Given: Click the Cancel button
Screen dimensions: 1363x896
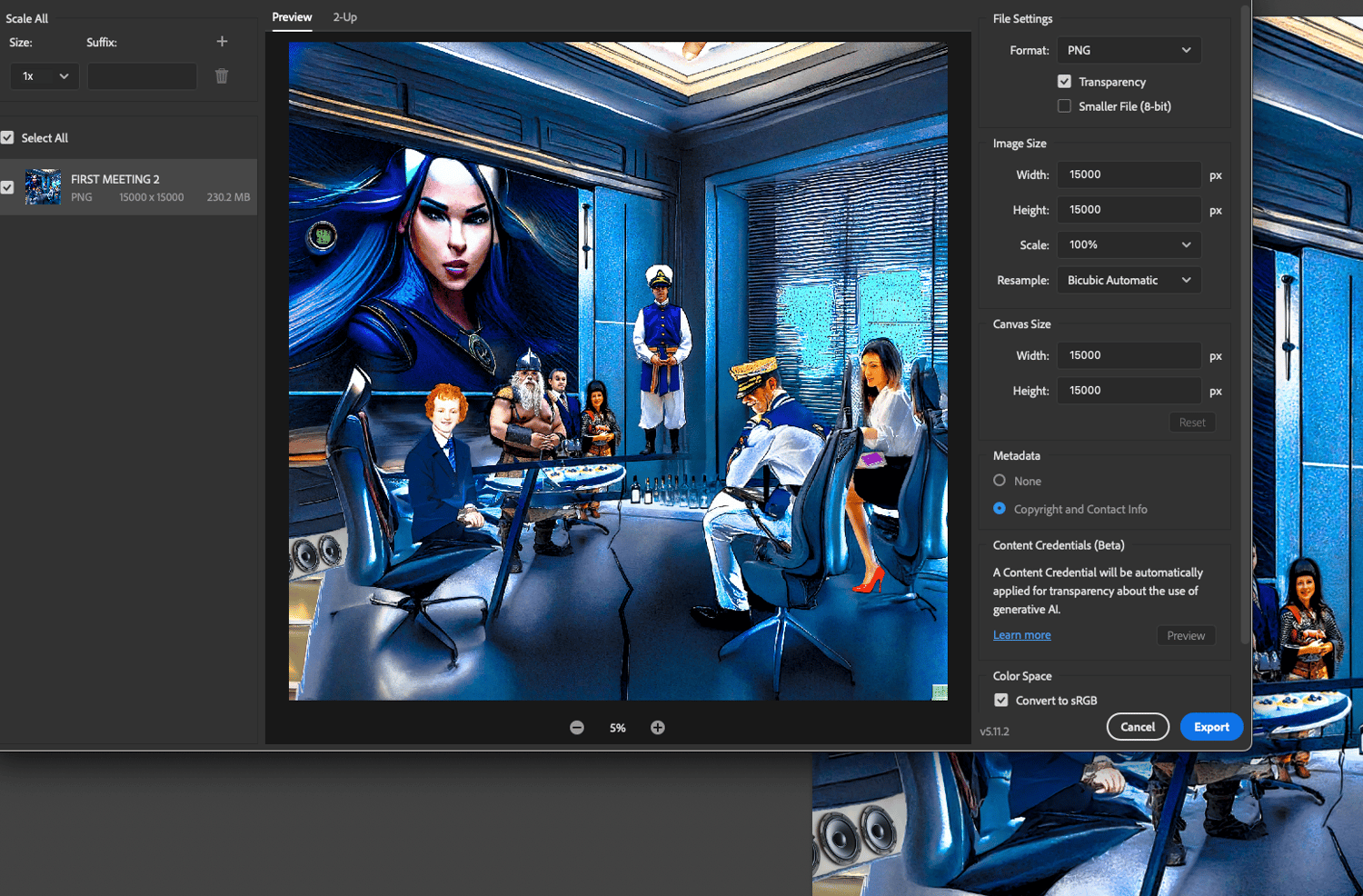Looking at the screenshot, I should tap(1138, 727).
